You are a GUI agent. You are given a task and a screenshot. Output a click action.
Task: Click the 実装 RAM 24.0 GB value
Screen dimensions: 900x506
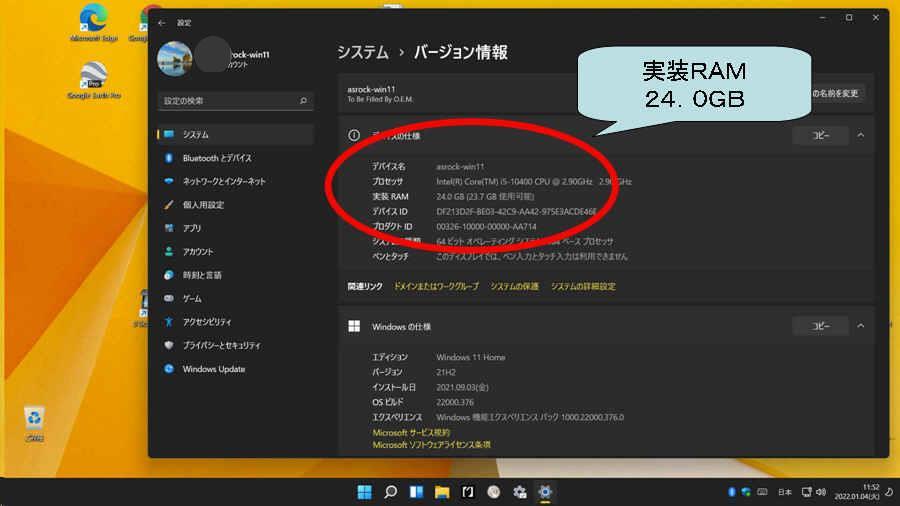click(x=485, y=196)
